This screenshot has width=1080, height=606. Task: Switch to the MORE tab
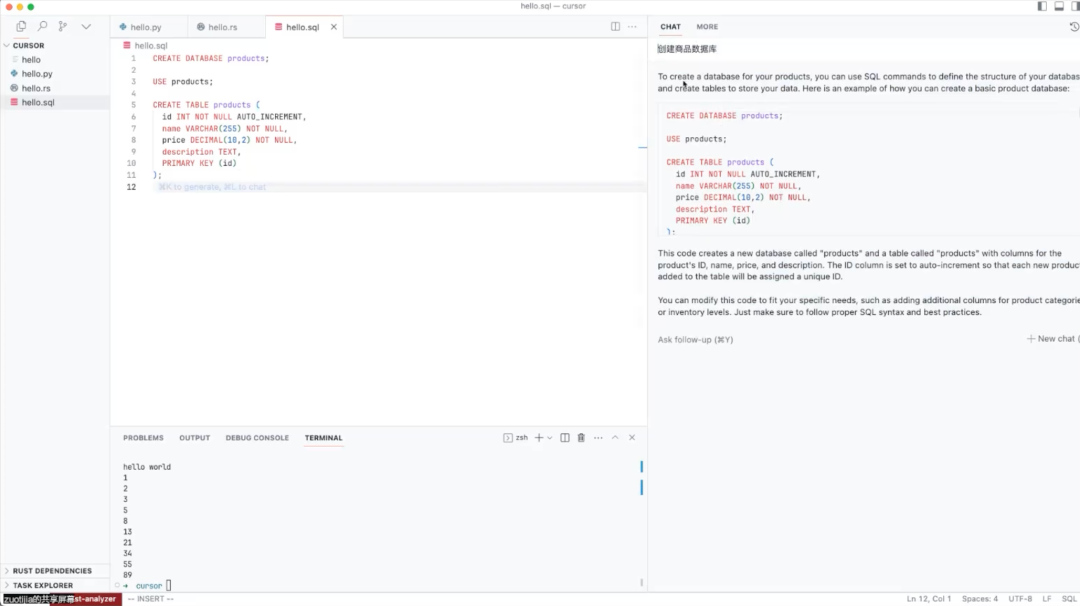click(x=707, y=26)
